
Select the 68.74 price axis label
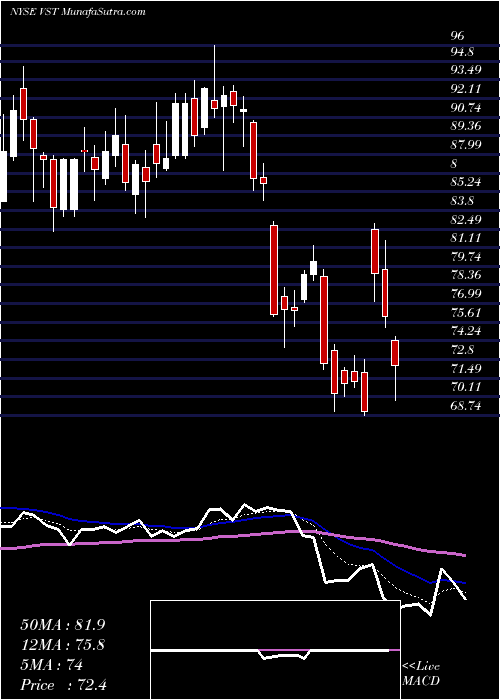click(466, 405)
